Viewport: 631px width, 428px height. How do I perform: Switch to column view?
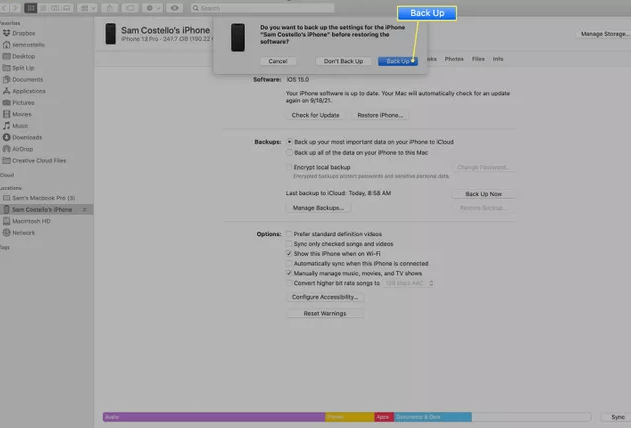click(x=55, y=8)
